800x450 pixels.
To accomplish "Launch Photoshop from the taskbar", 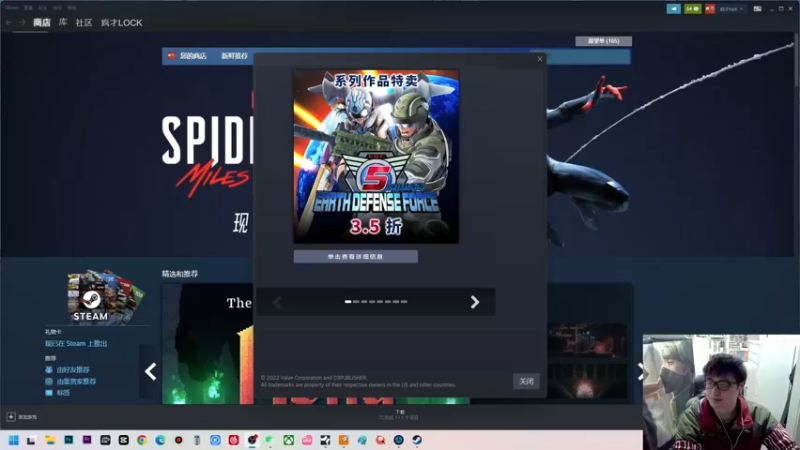I will 68,440.
